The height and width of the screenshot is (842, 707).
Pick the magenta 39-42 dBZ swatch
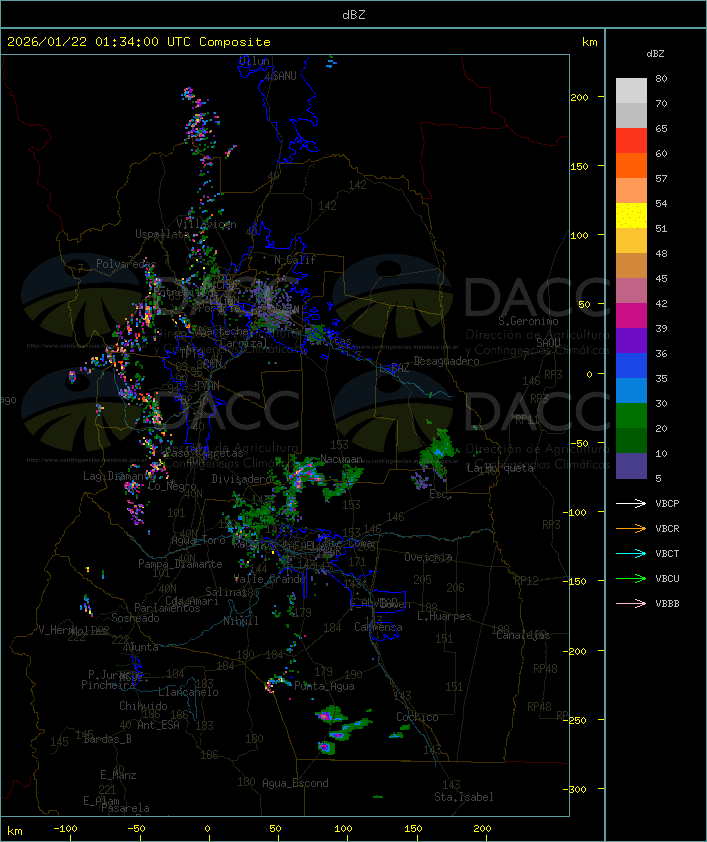tap(631, 316)
